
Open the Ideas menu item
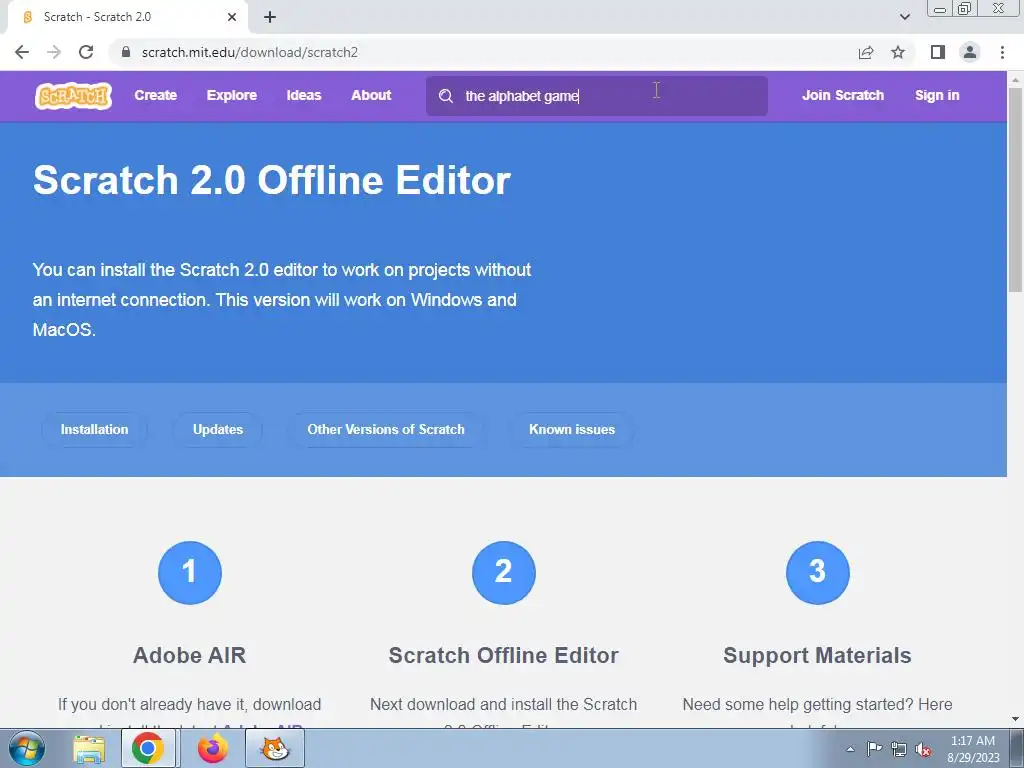pyautogui.click(x=304, y=95)
